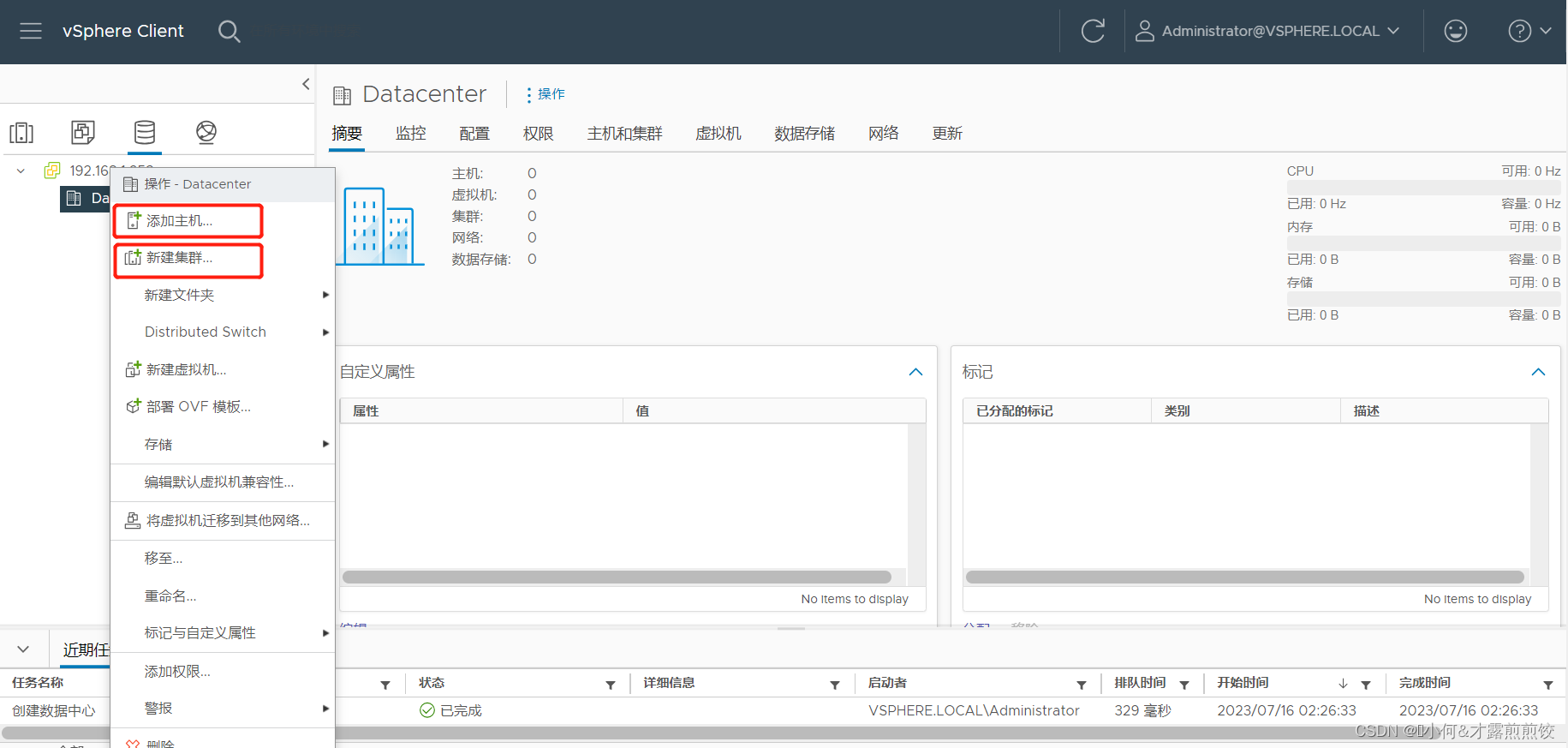The height and width of the screenshot is (748, 1568).
Task: Filter tasks by 状态 column icon
Action: tap(611, 685)
